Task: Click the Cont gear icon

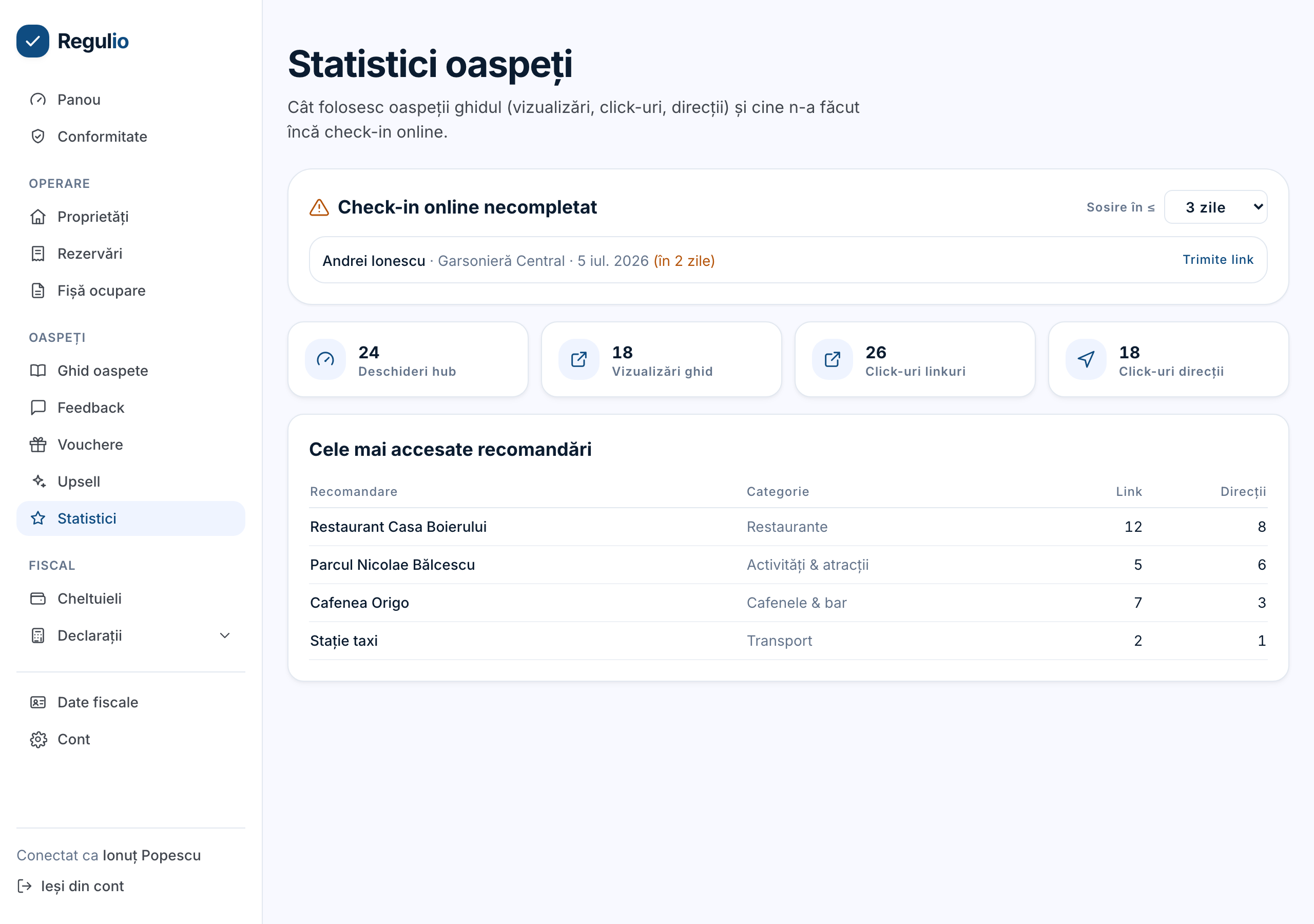Action: 38,739
